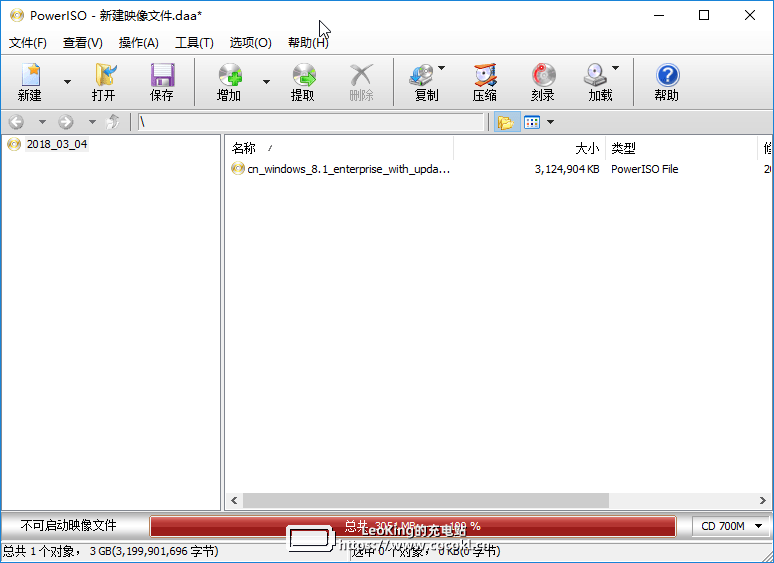The width and height of the screenshot is (774, 563).
Task: Open the dropdown arrow beside 复制
Action: click(x=442, y=68)
